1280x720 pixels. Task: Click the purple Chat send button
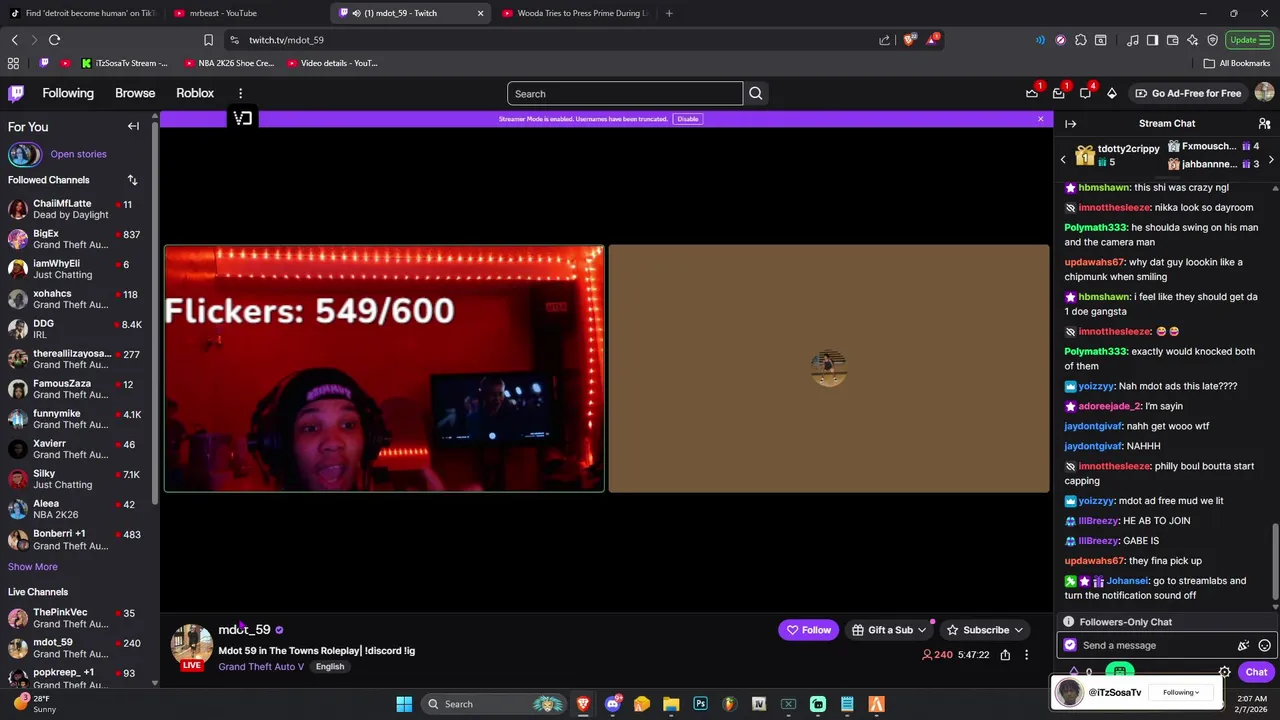(1256, 672)
